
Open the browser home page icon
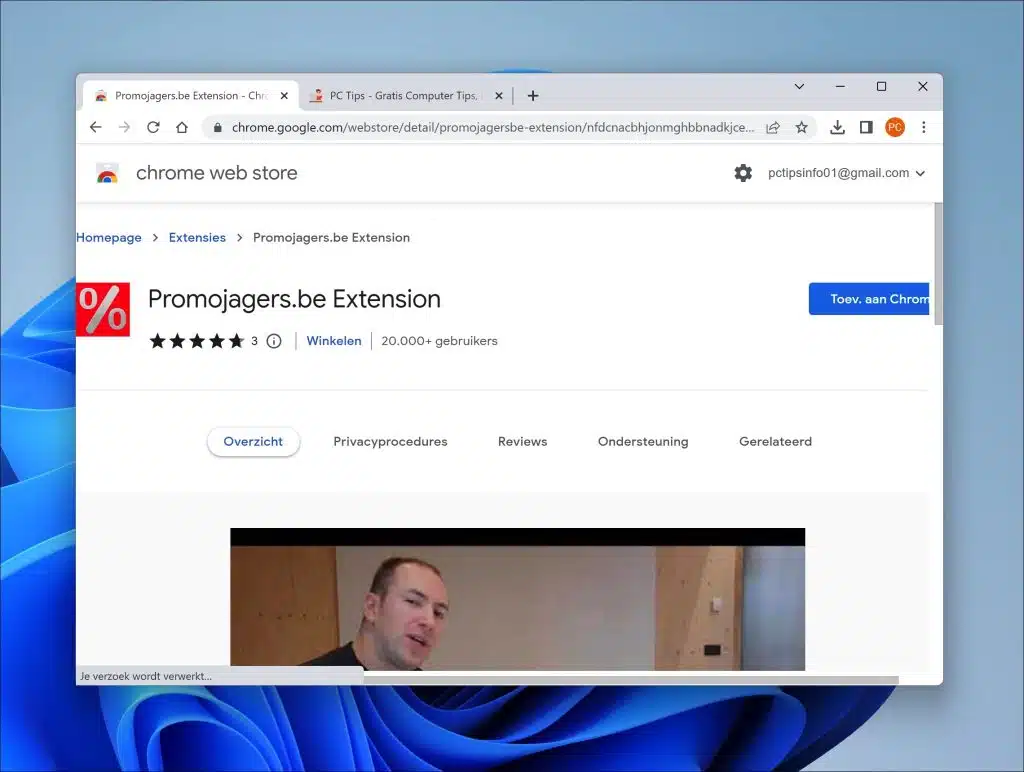point(182,127)
